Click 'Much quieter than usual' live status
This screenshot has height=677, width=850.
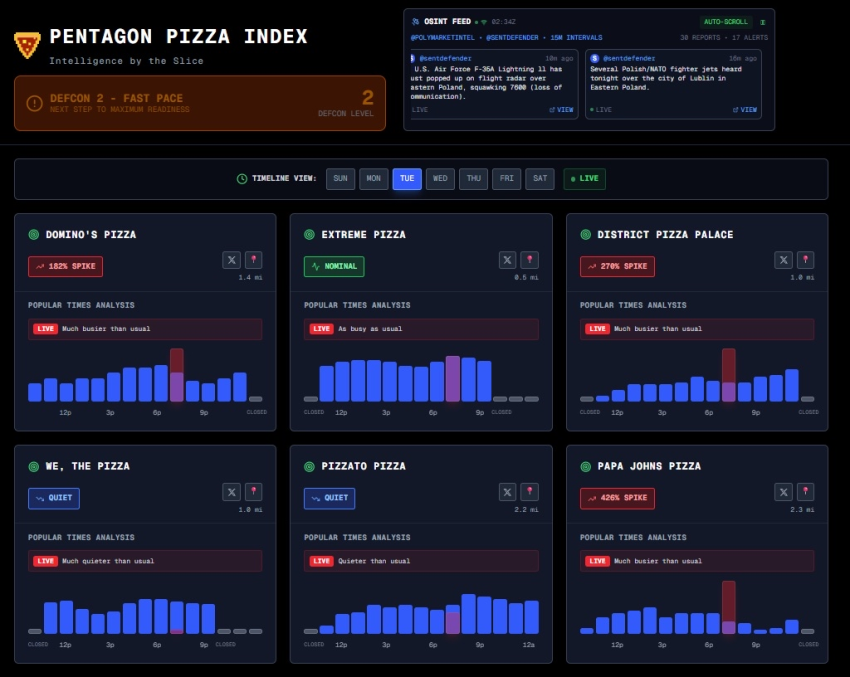pos(108,561)
